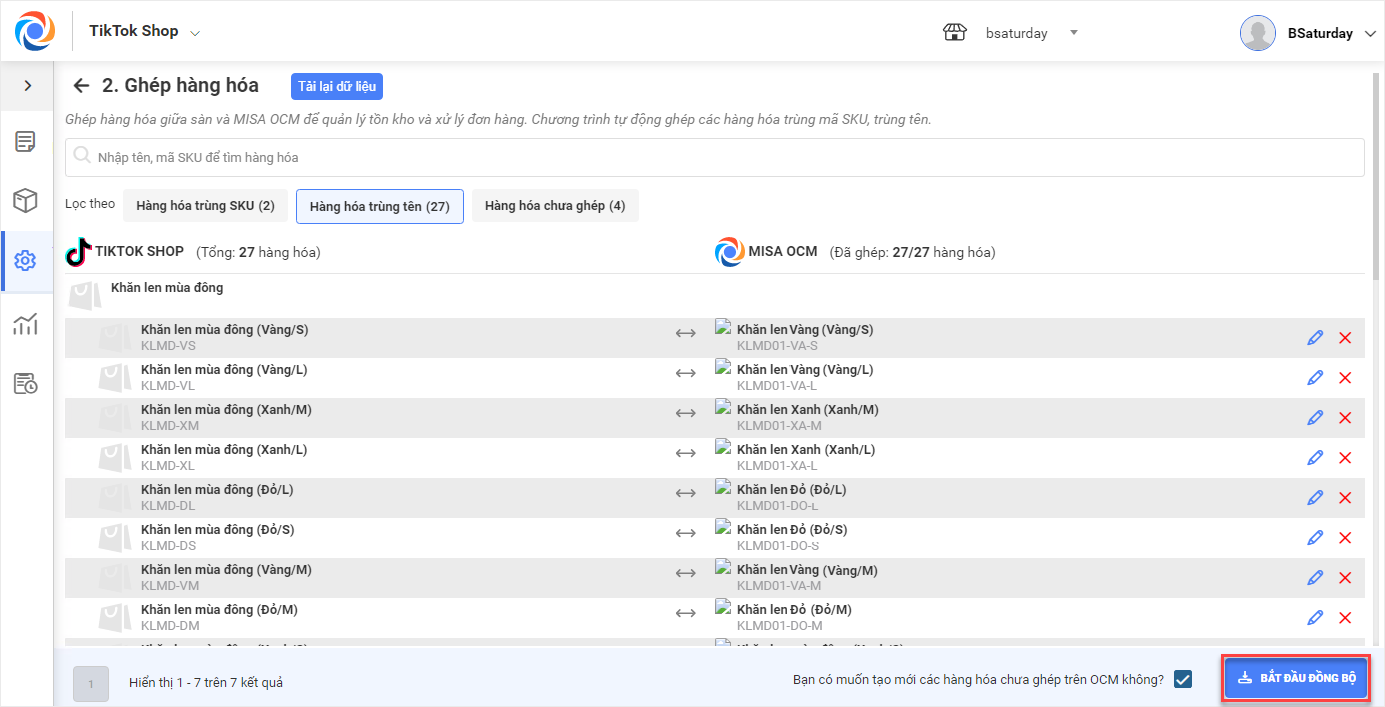The height and width of the screenshot is (707, 1385).
Task: Uncheck create new unmatched products checkbox
Action: click(x=1183, y=679)
